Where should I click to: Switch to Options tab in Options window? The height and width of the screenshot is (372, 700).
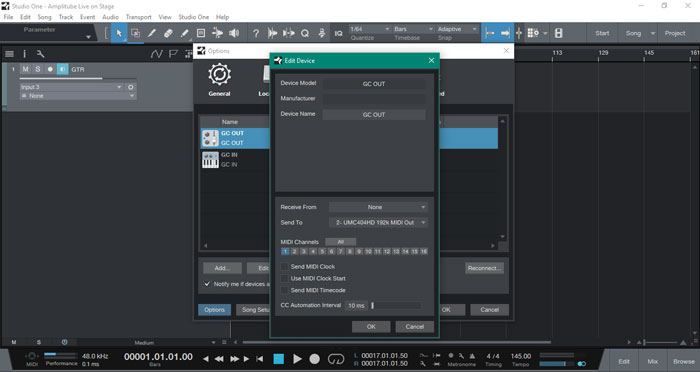(214, 309)
